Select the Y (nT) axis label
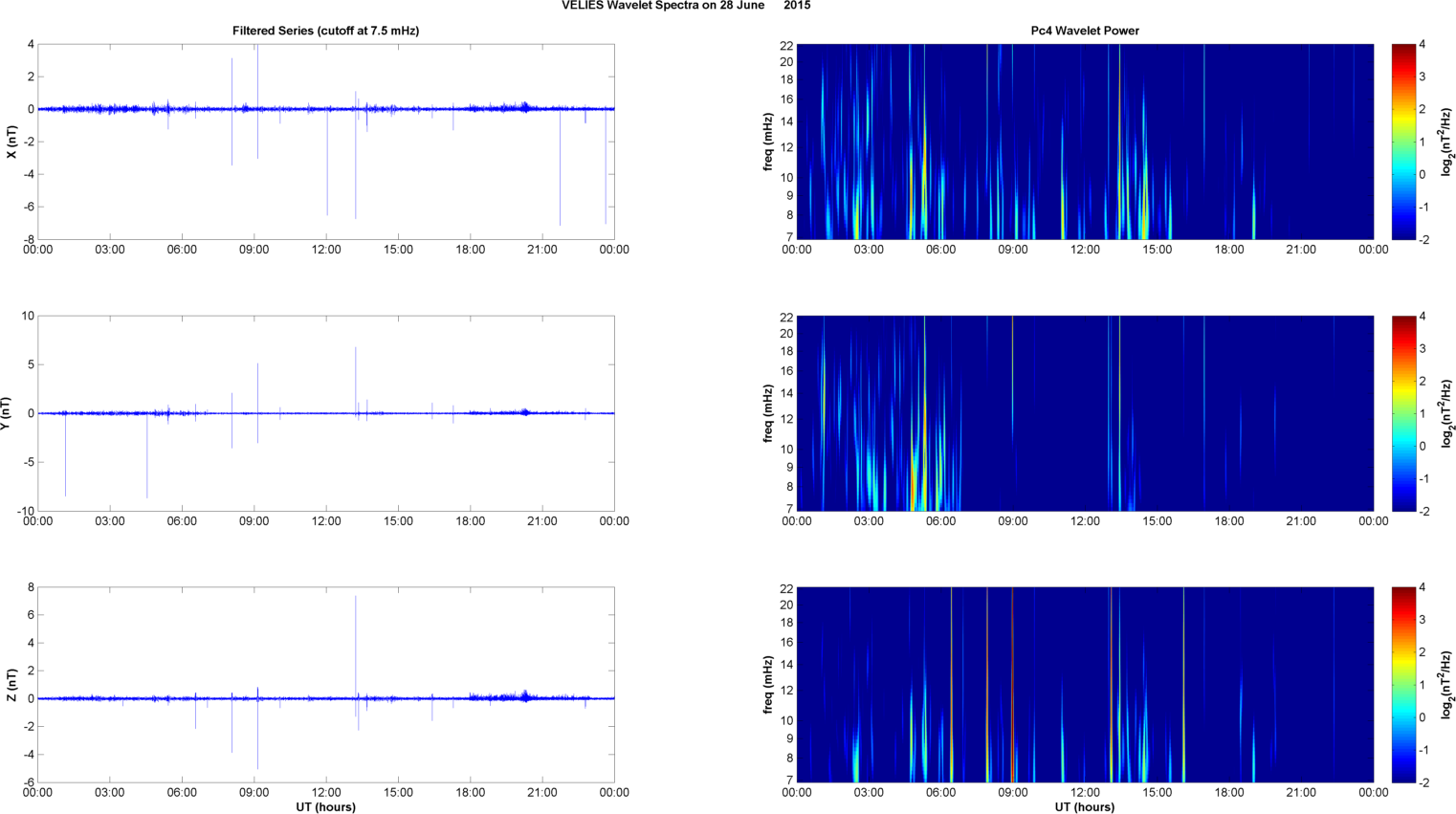Viewport: 1456px width, 814px height. pos(8,413)
